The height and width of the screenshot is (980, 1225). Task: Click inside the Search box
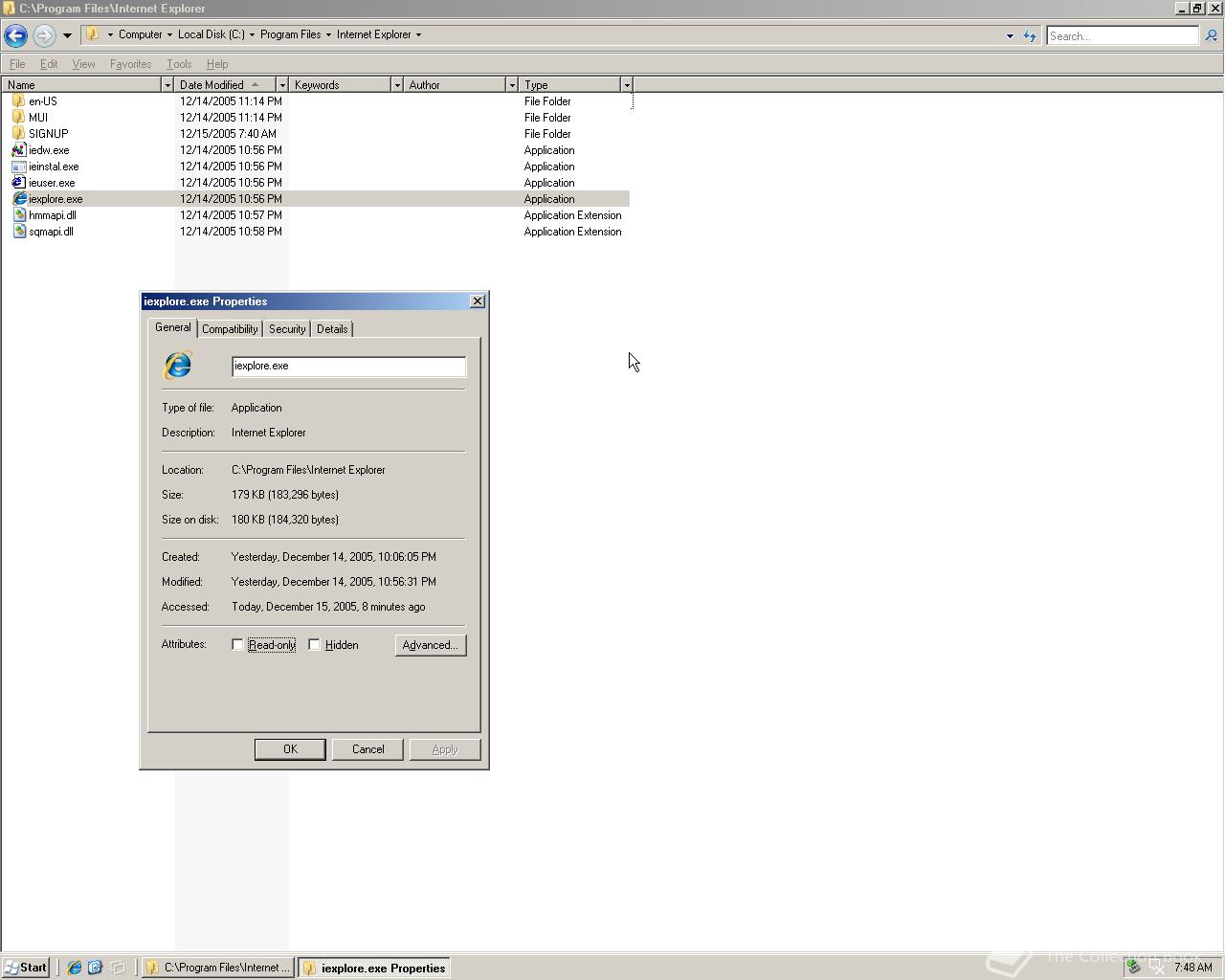click(x=1122, y=35)
